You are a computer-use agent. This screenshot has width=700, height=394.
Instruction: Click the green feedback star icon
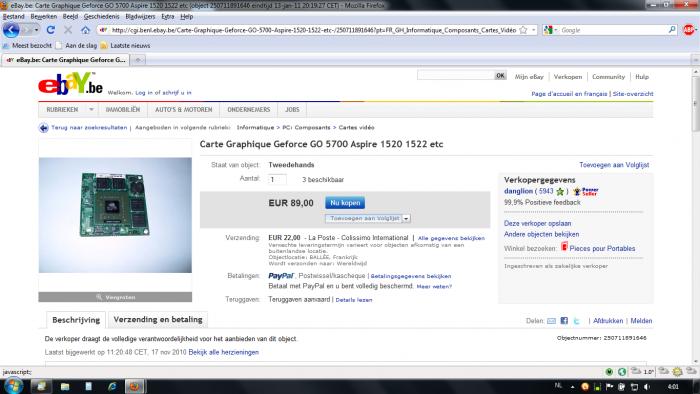pyautogui.click(x=560, y=191)
